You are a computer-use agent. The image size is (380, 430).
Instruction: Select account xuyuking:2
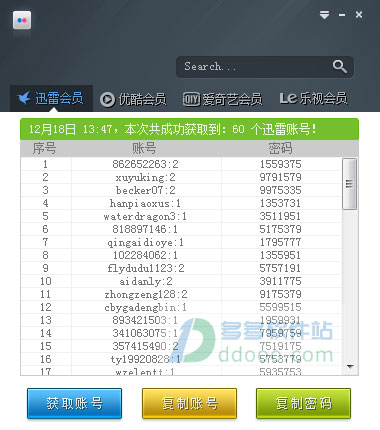[145, 177]
